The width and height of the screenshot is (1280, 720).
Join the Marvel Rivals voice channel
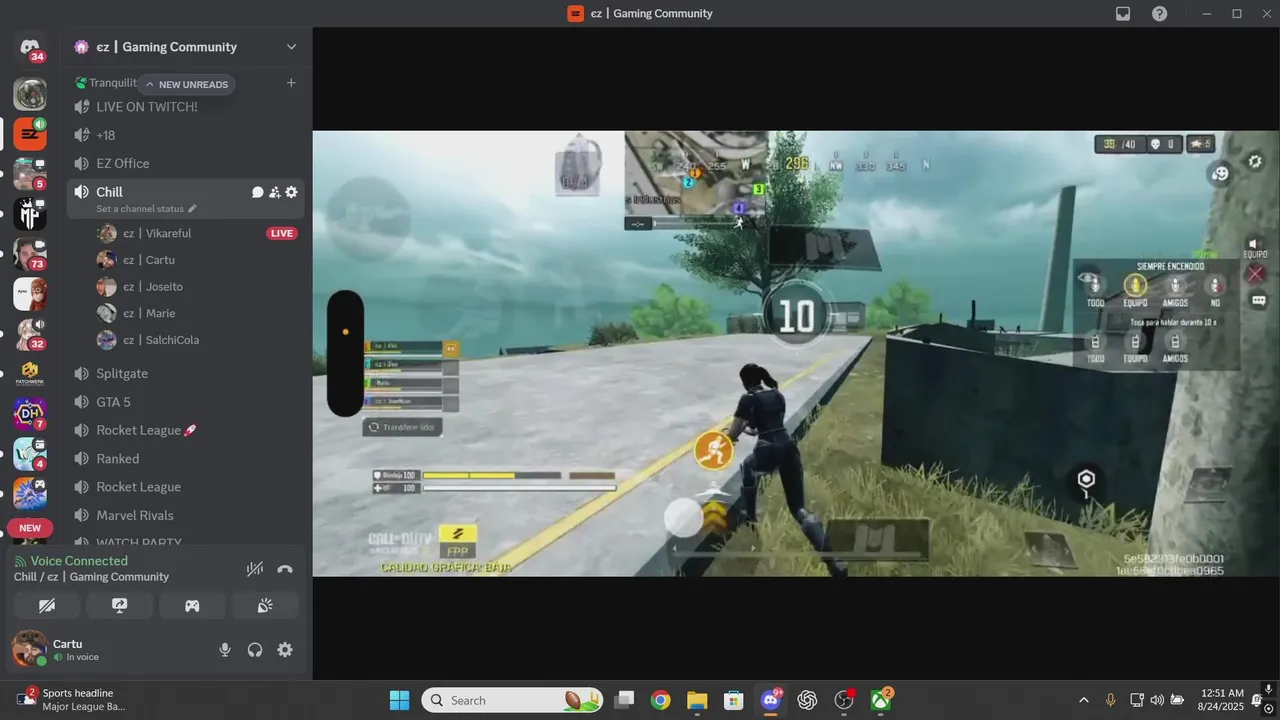186,515
